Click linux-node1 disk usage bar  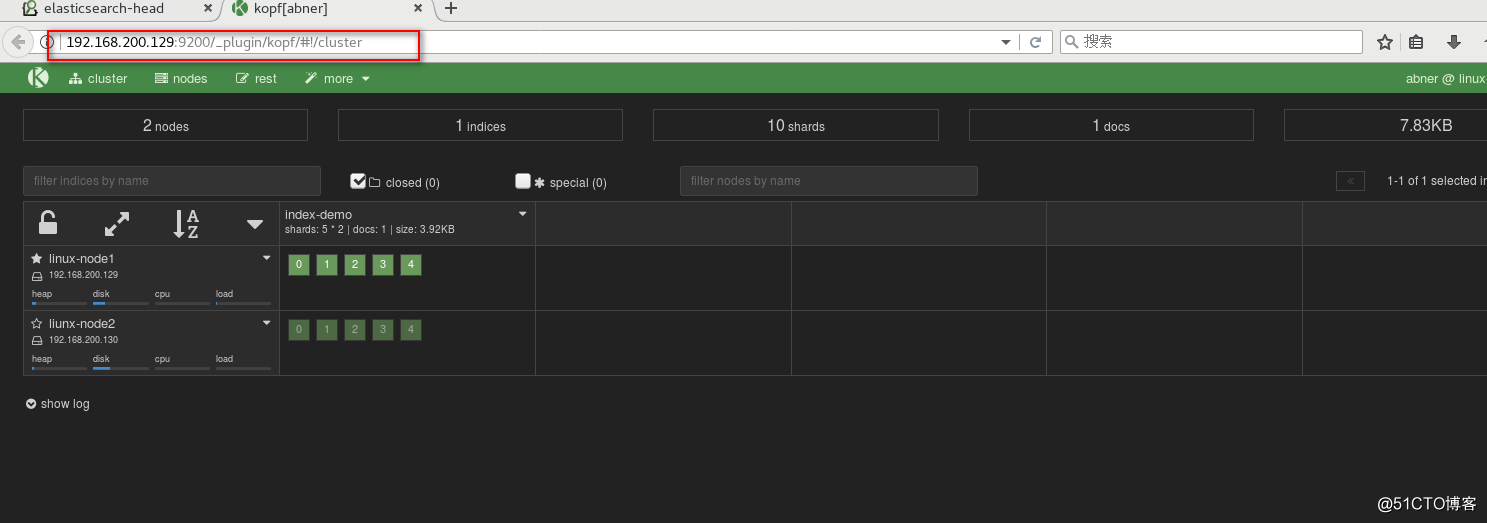coord(121,303)
